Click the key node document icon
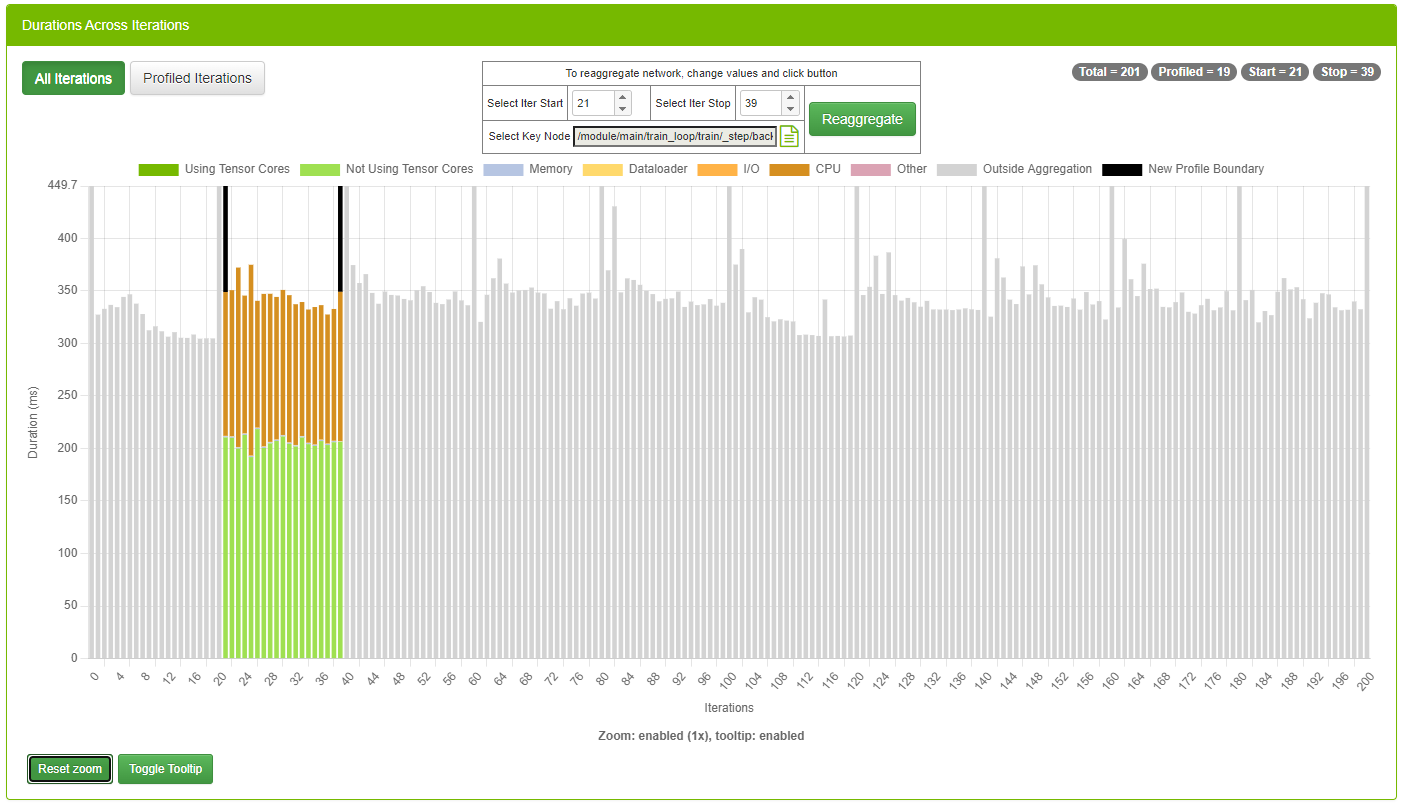 (x=789, y=136)
